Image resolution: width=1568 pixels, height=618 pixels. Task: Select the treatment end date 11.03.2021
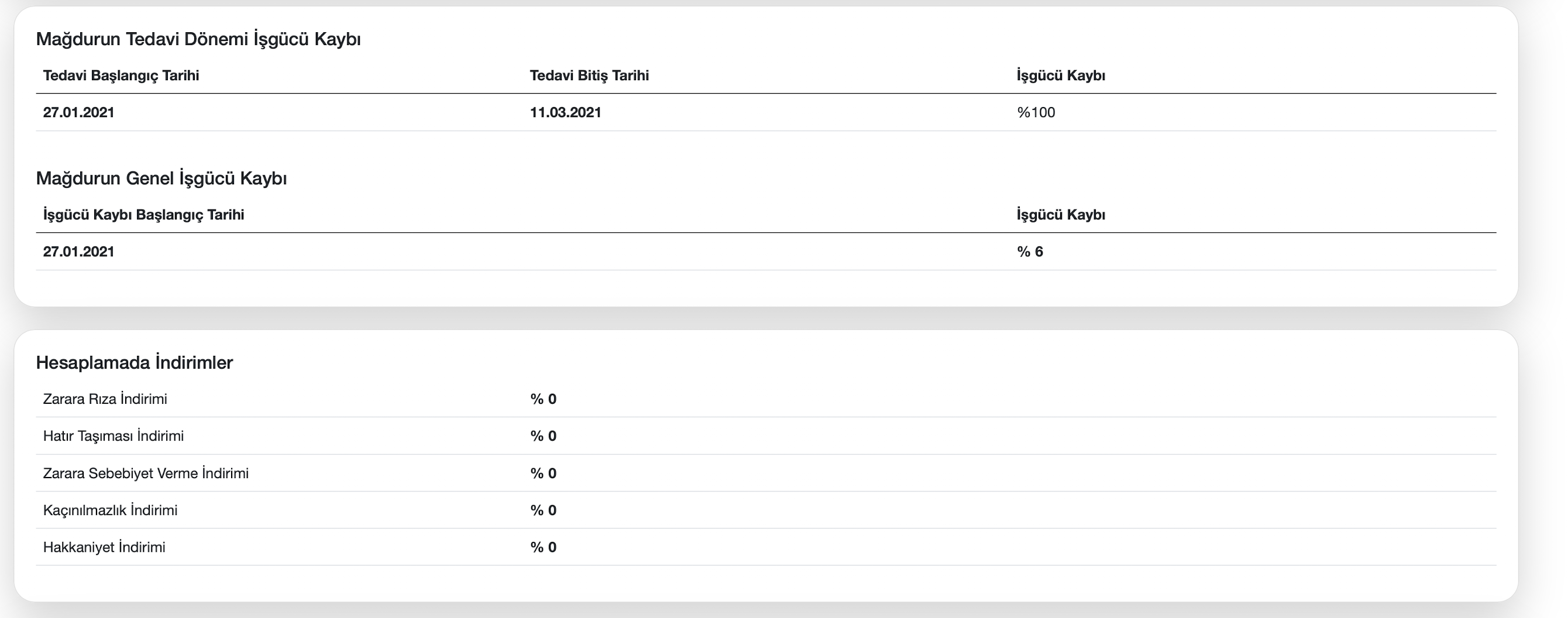pyautogui.click(x=566, y=112)
